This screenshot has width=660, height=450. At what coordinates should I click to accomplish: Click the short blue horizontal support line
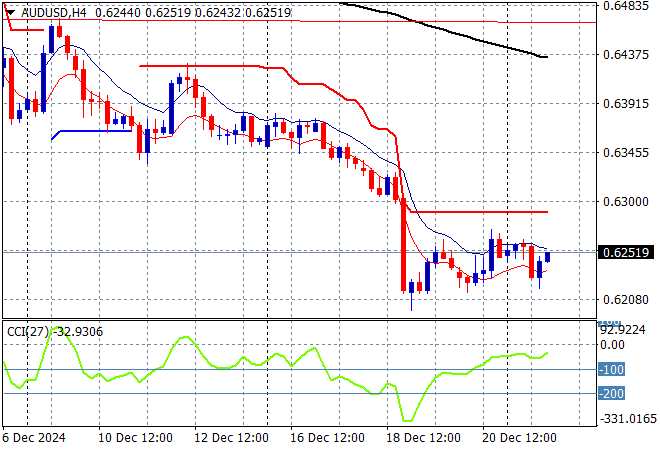coord(92,132)
